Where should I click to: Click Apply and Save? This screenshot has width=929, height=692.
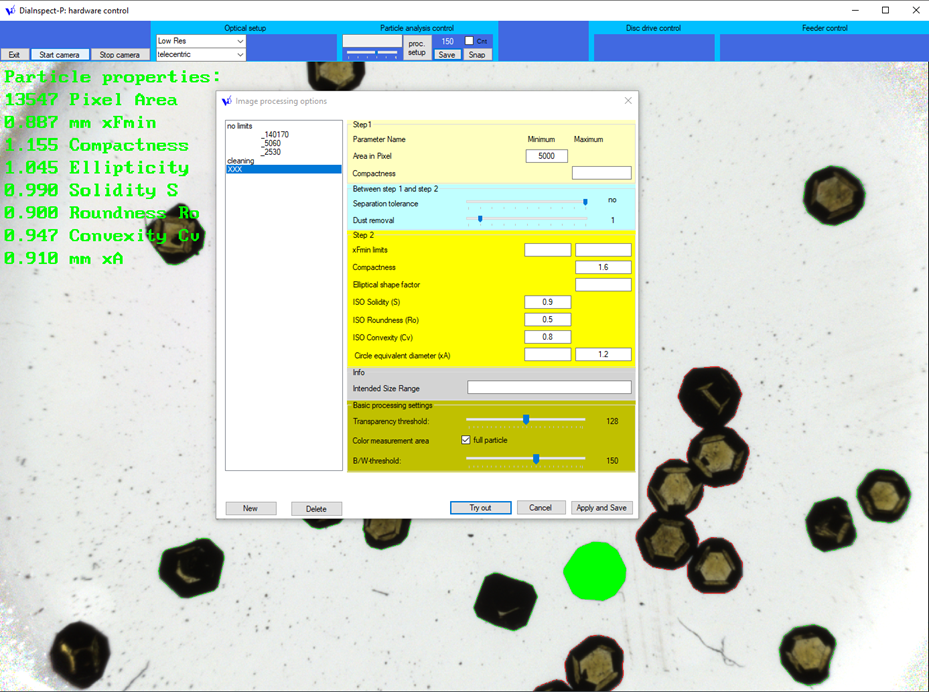point(601,508)
